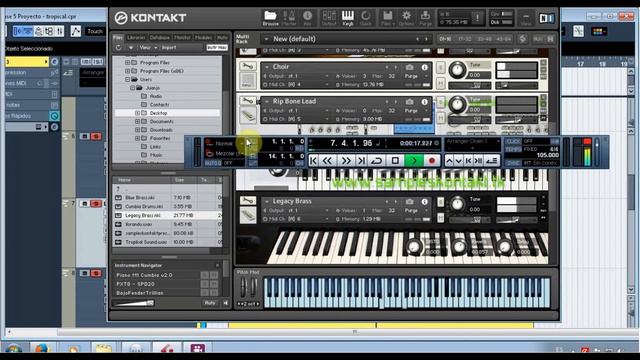
Task: Collapse the Users folder
Action: [x=127, y=79]
